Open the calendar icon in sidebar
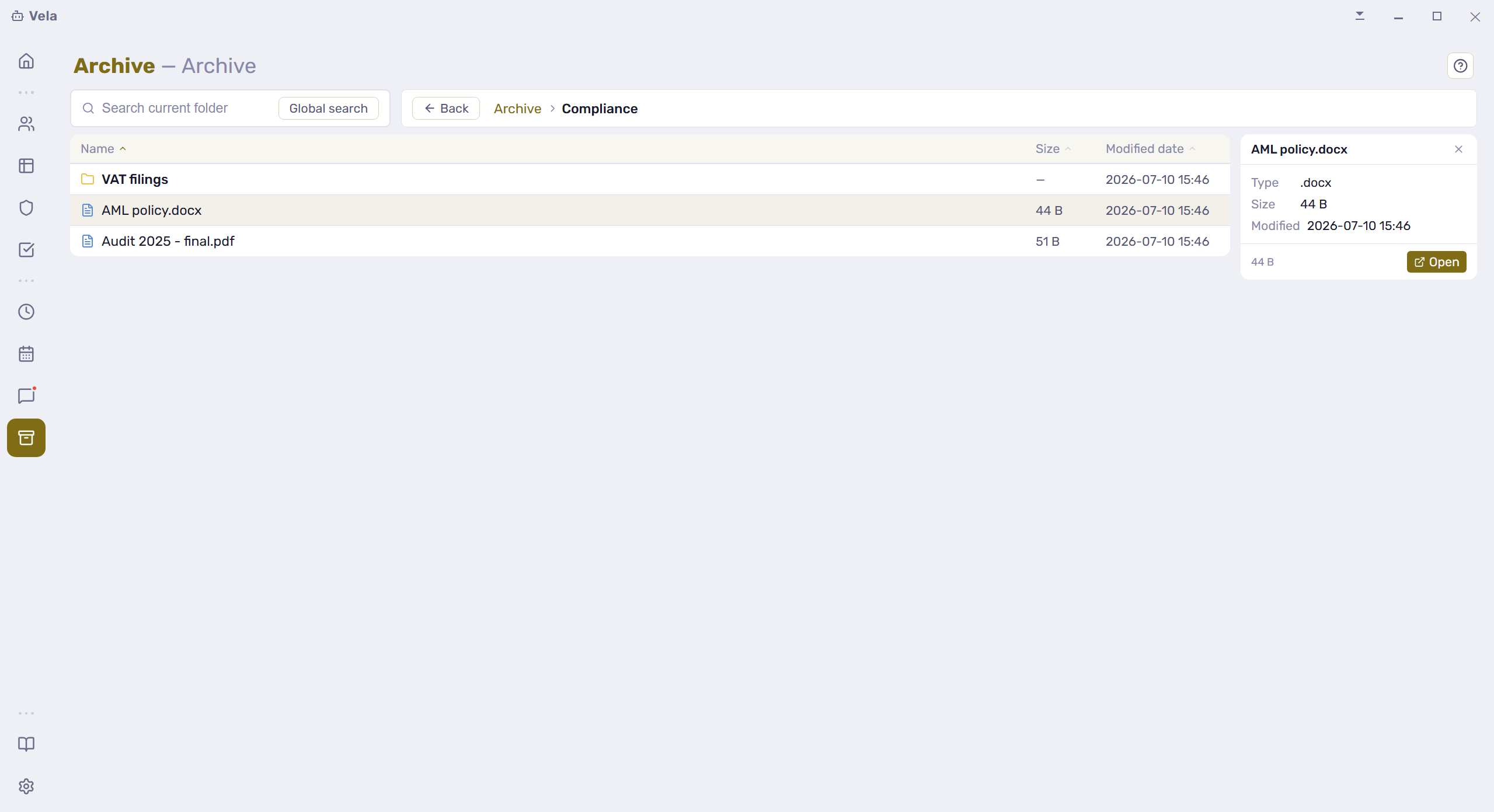Viewport: 1494px width, 812px height. point(26,354)
